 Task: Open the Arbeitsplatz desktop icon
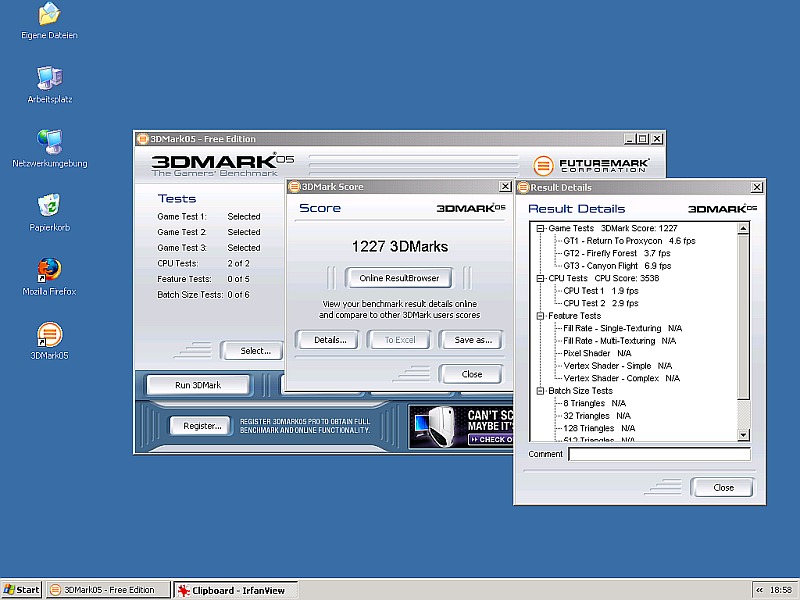pyautogui.click(x=49, y=85)
